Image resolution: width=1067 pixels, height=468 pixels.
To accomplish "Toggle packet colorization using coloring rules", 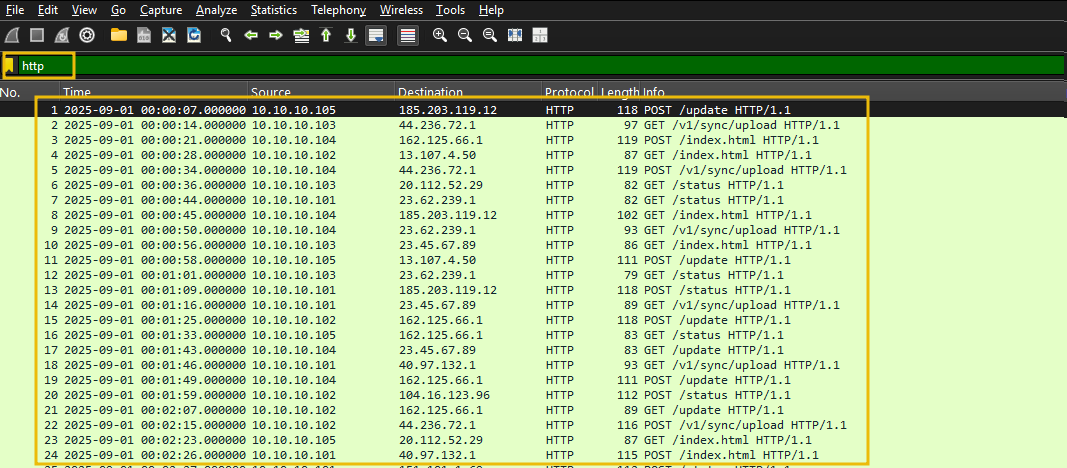I will [x=408, y=35].
